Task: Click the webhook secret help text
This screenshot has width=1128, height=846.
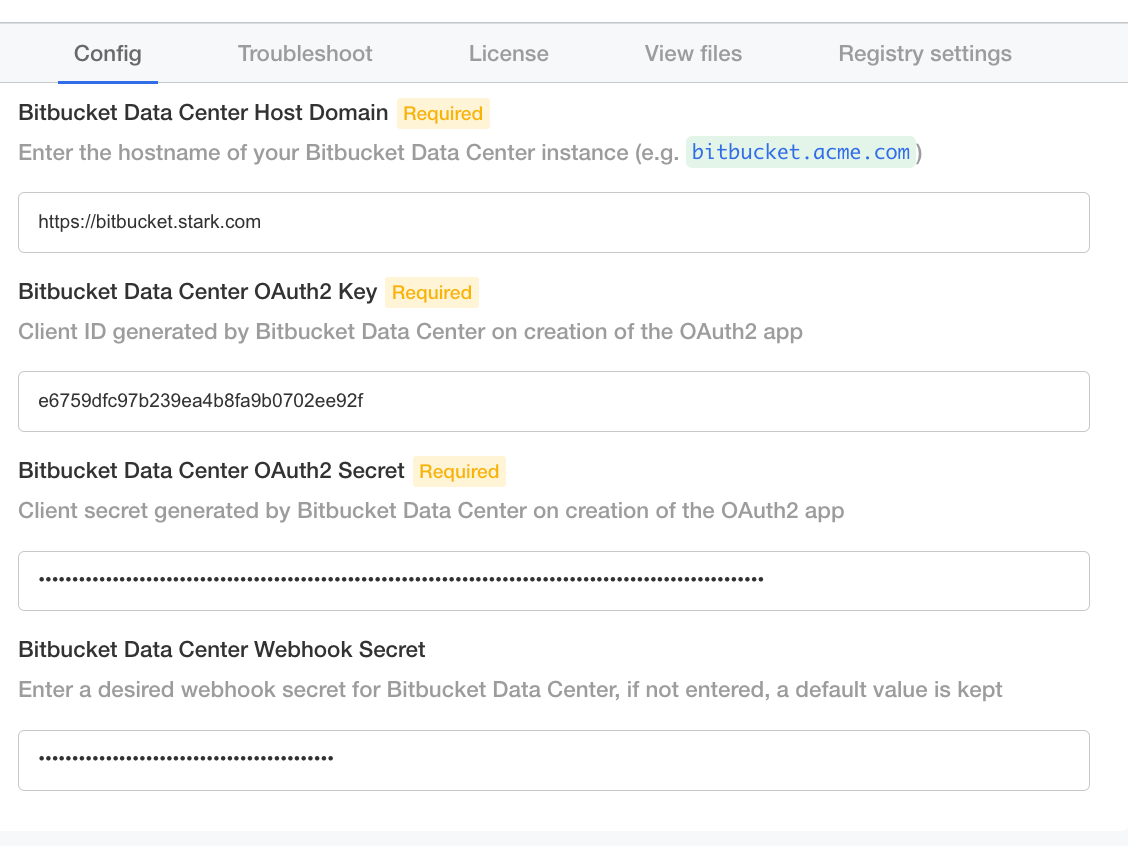Action: pos(510,690)
